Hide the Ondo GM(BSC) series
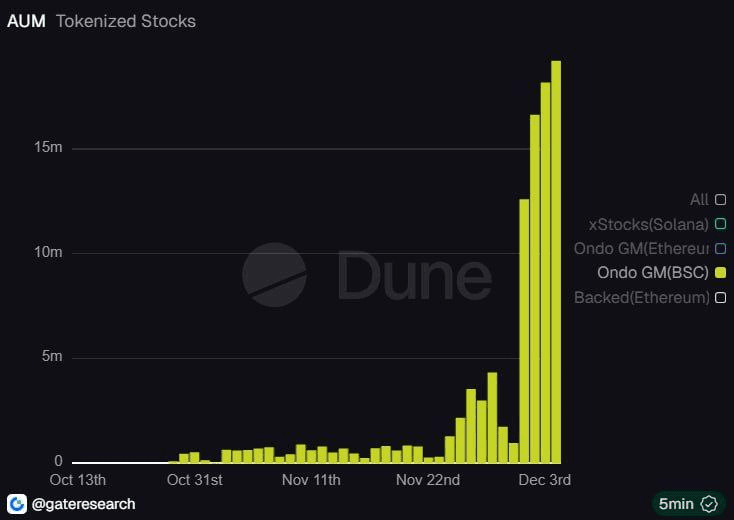The height and width of the screenshot is (520, 734). (x=720, y=273)
